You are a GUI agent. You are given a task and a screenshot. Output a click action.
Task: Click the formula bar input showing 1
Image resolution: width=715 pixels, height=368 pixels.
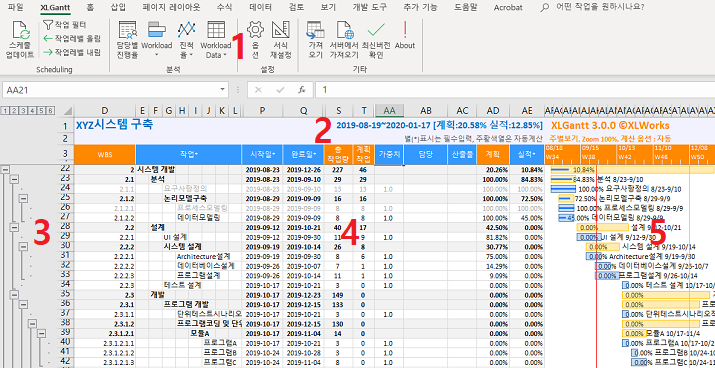point(515,90)
